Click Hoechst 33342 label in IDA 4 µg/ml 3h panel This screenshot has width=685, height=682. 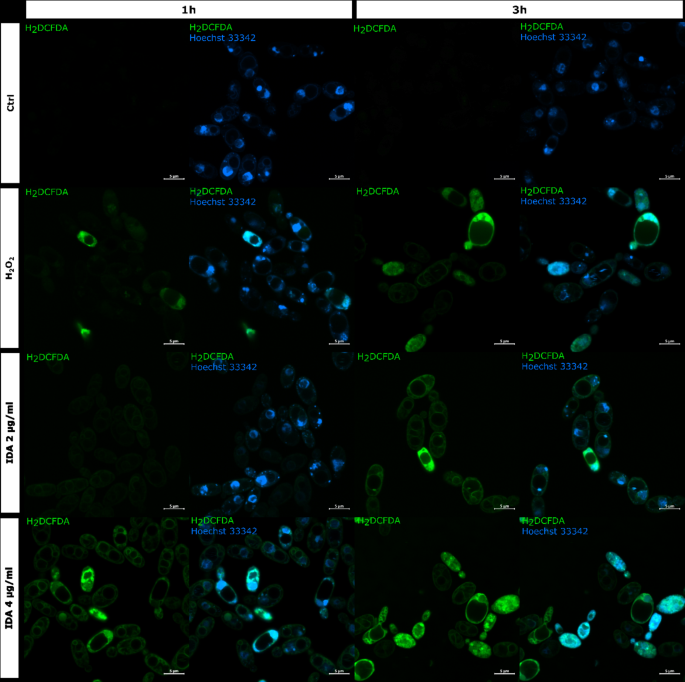(x=554, y=531)
